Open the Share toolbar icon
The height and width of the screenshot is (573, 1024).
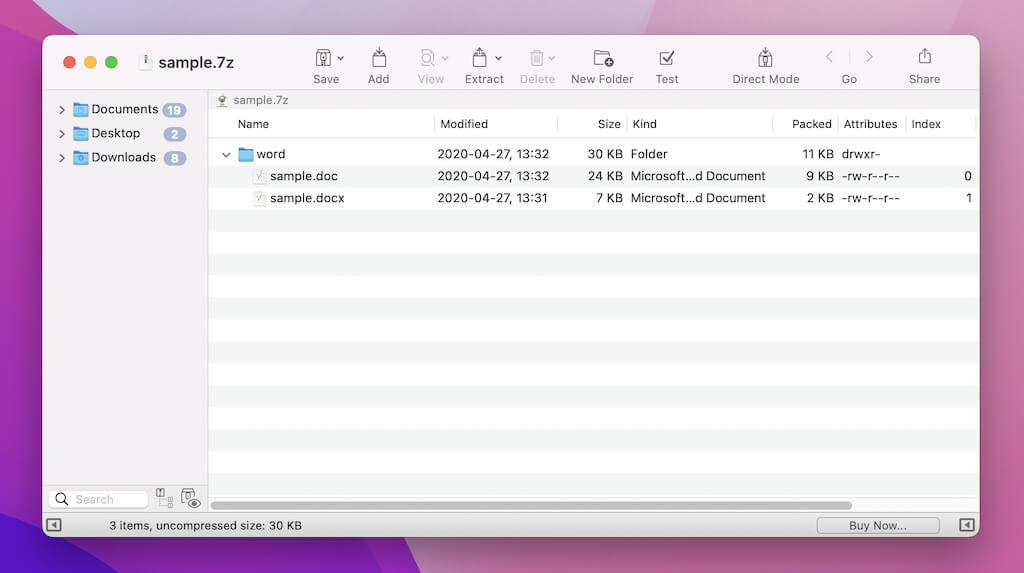(924, 58)
